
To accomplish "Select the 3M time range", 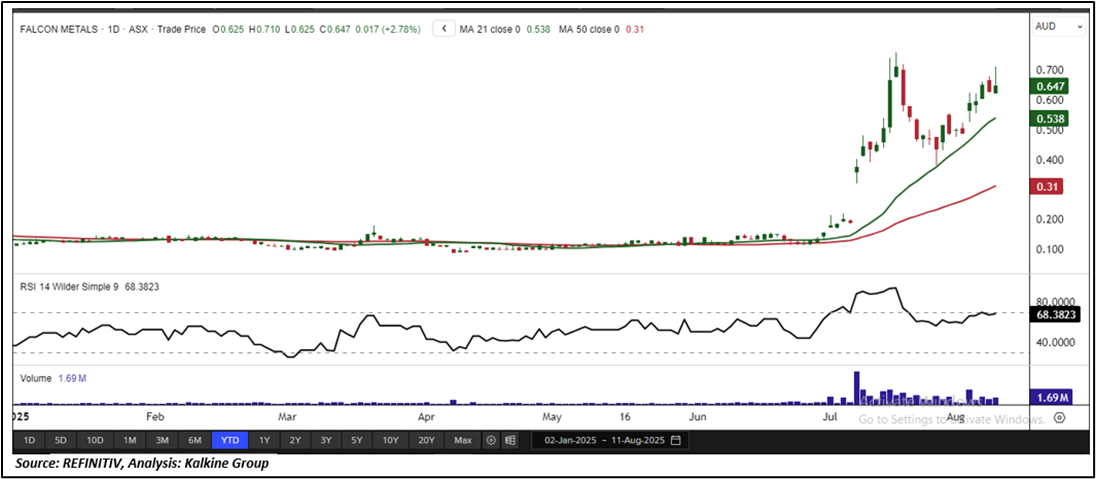I will 162,441.
